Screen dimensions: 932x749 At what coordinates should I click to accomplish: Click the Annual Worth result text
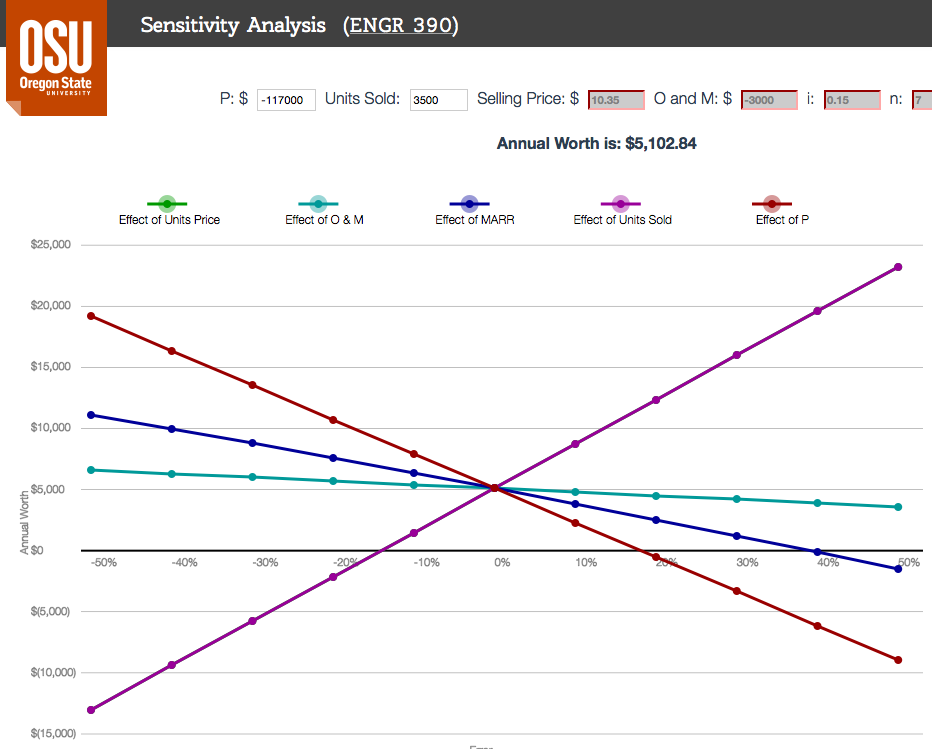(597, 143)
